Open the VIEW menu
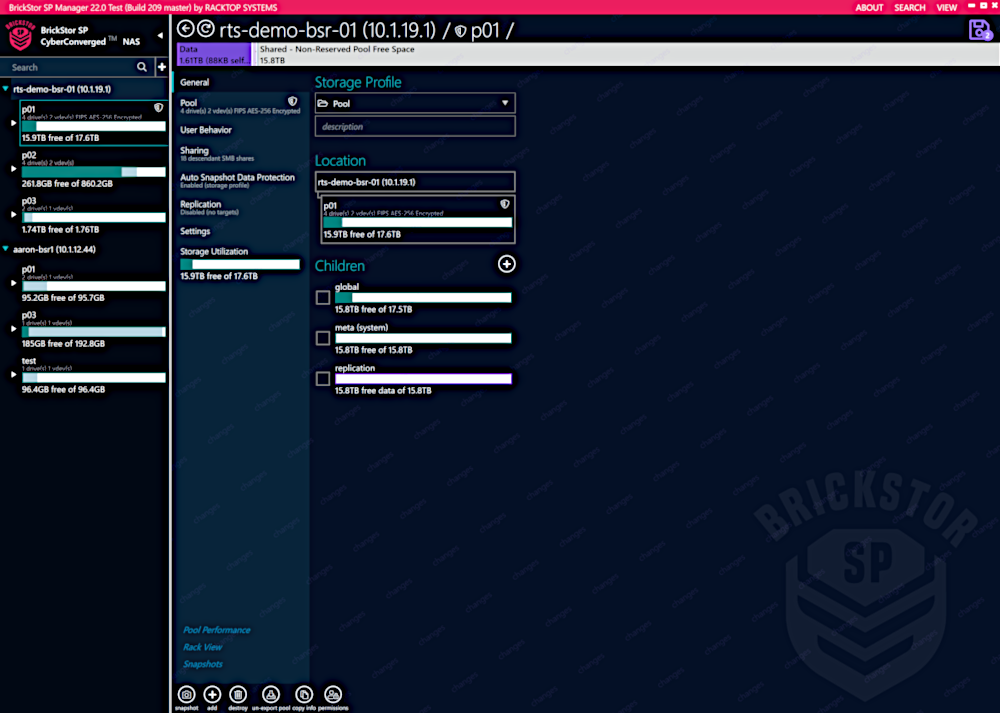The height and width of the screenshot is (713, 1000). tap(946, 8)
